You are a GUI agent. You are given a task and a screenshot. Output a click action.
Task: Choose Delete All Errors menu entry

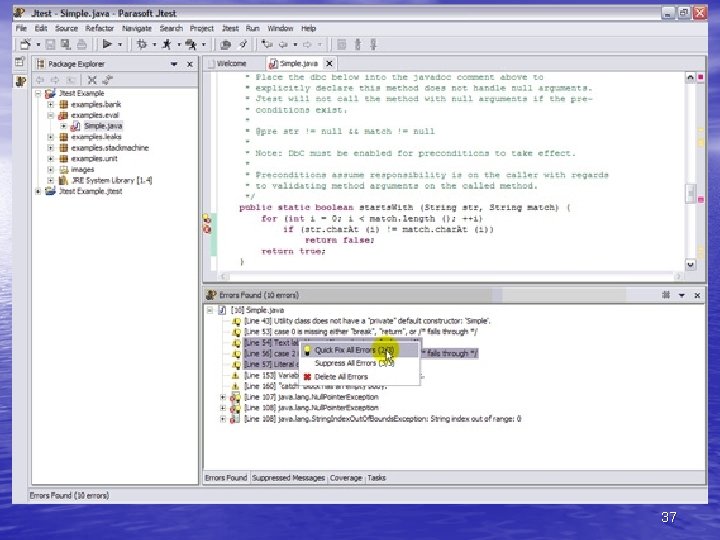[x=359, y=377]
